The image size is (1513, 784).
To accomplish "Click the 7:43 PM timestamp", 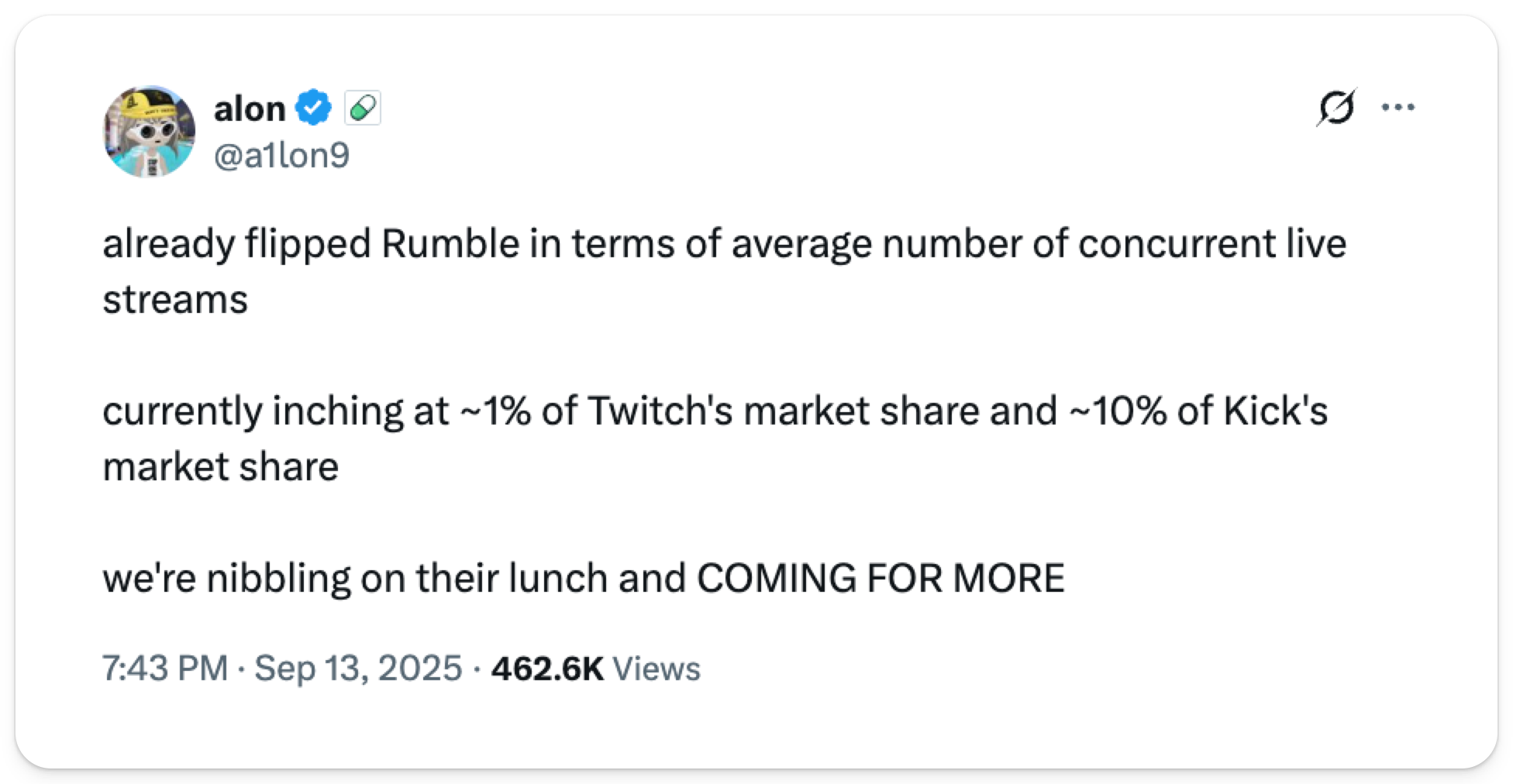I will pyautogui.click(x=164, y=668).
